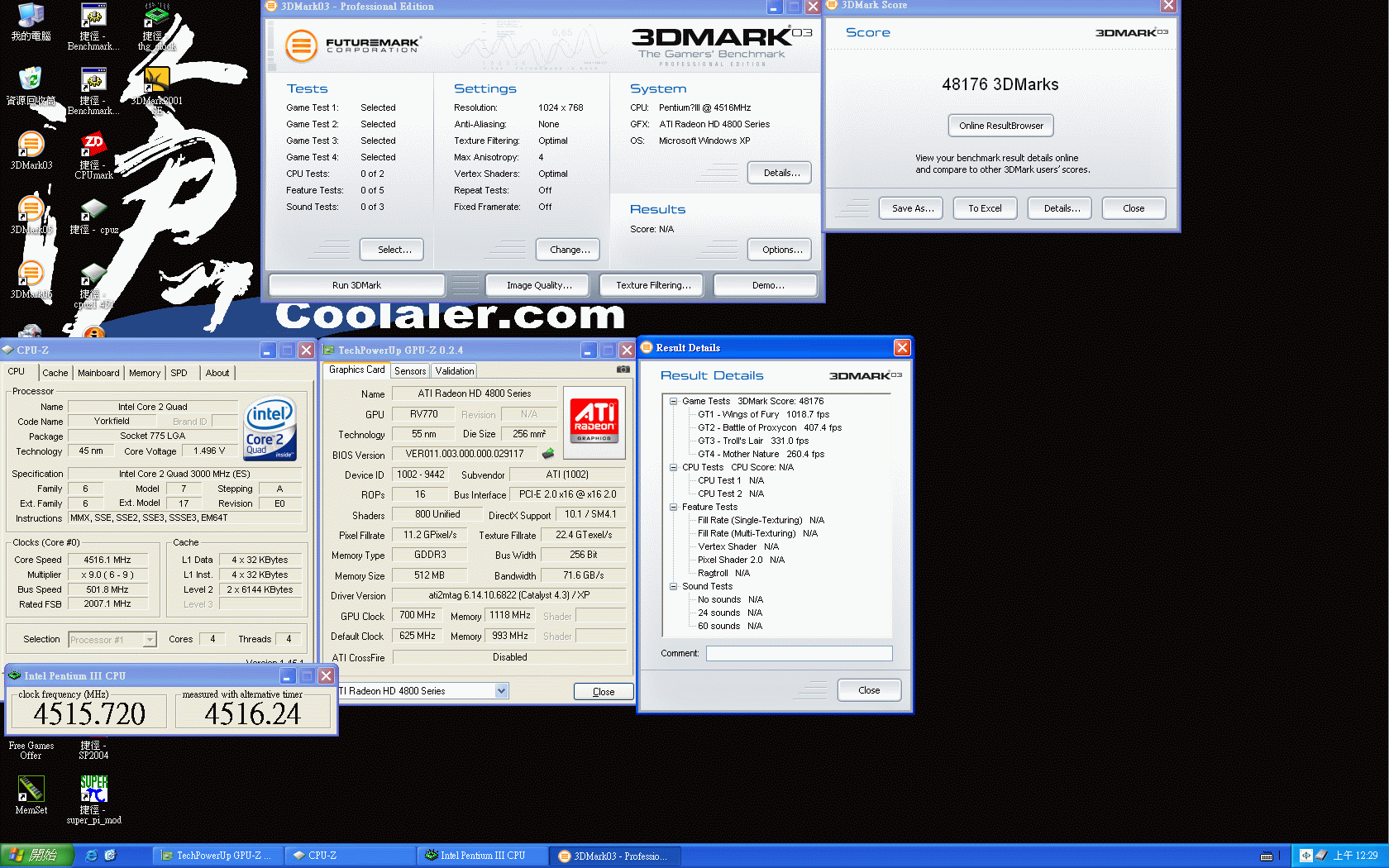Click the Change button under Settings
This screenshot has width=1389, height=868.
tap(570, 250)
